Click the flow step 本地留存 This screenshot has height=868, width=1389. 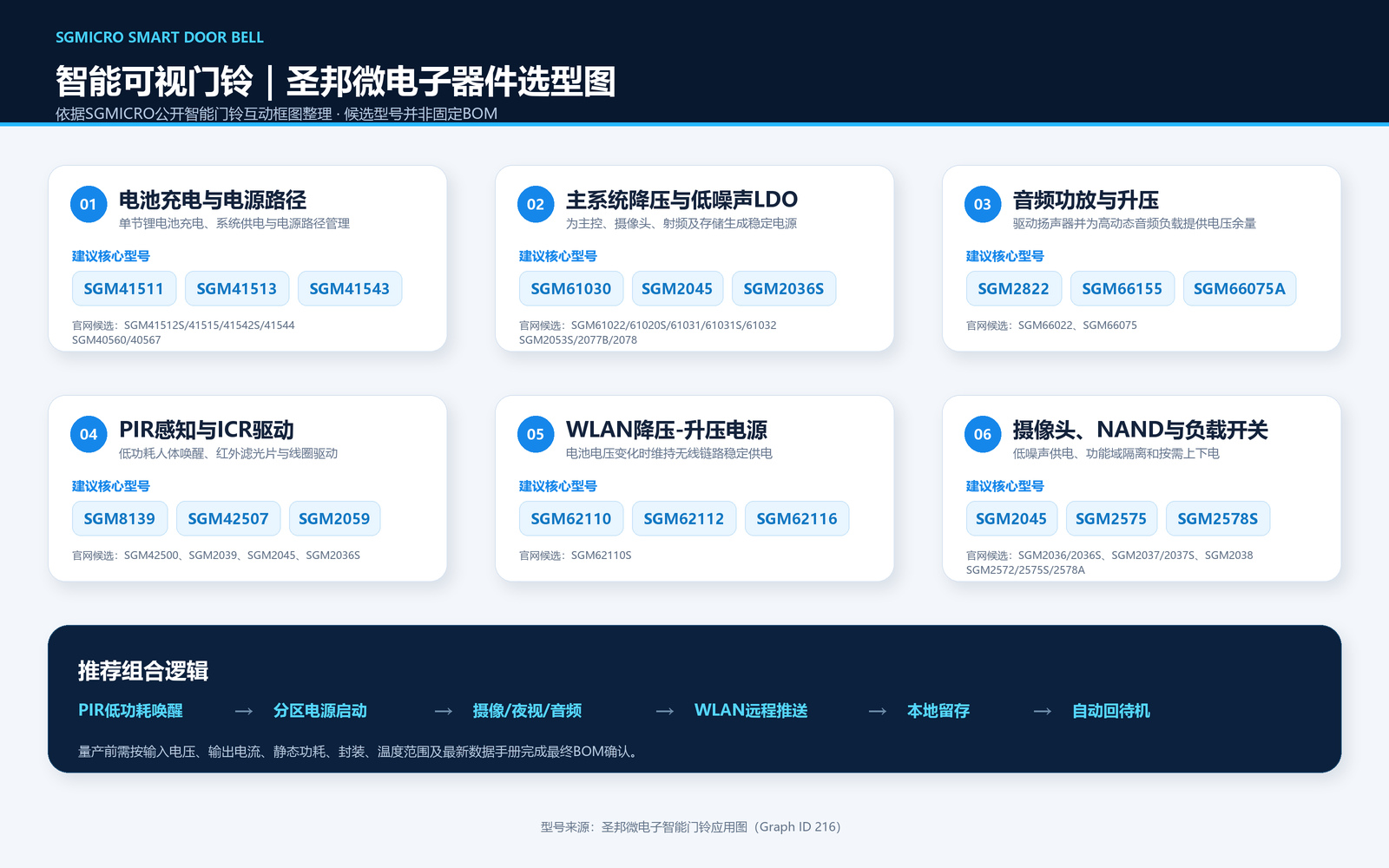point(938,711)
